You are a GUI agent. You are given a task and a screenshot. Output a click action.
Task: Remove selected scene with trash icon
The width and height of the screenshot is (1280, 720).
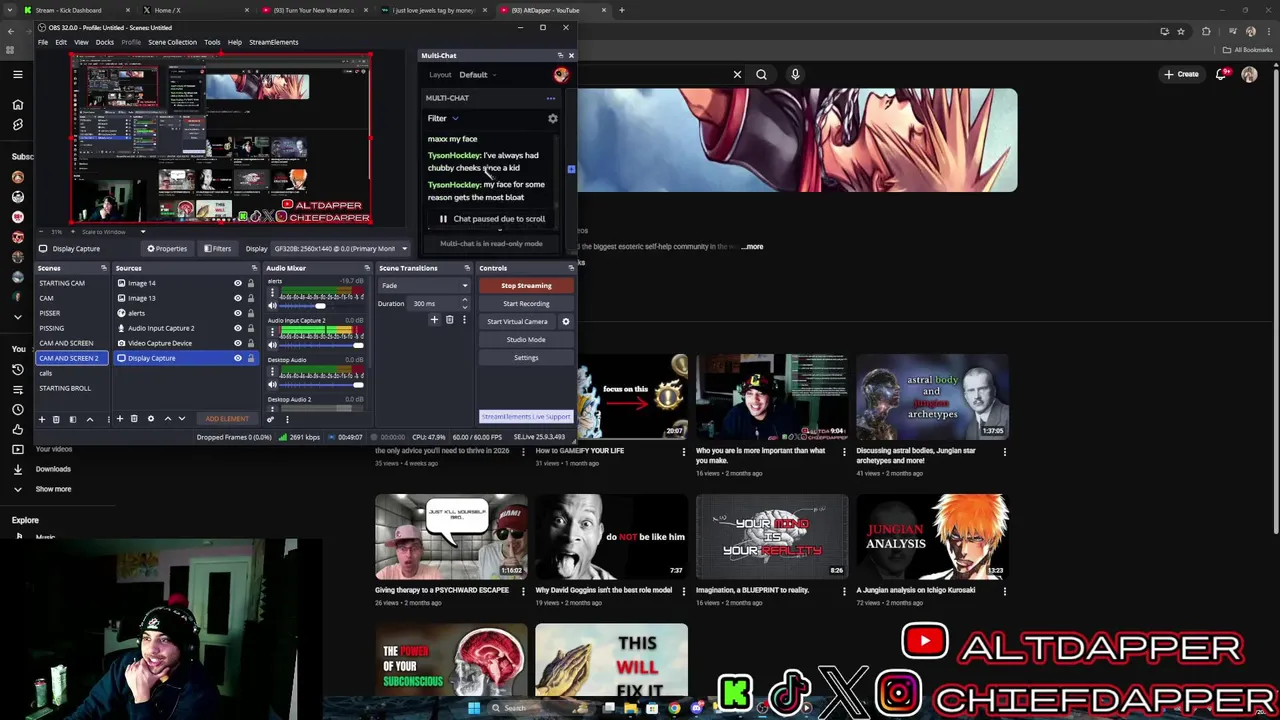click(56, 419)
